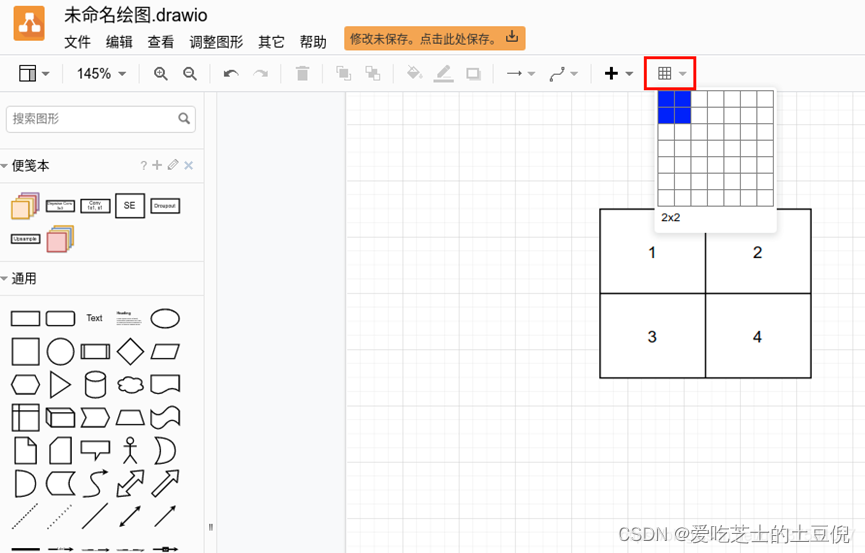Open the 帮助 menu
This screenshot has height=553, width=865.
click(x=313, y=42)
